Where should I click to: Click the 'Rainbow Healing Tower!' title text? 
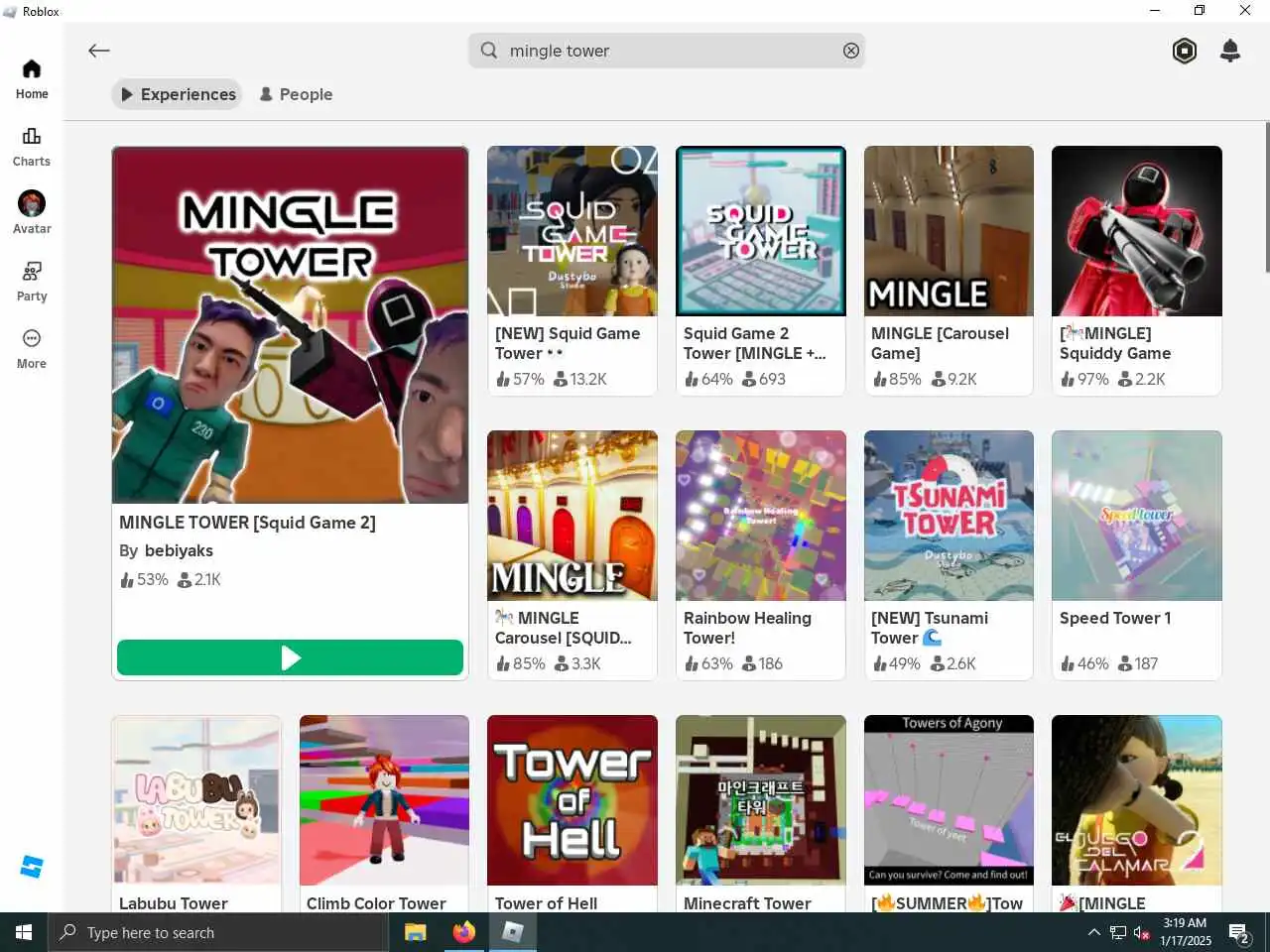747,628
